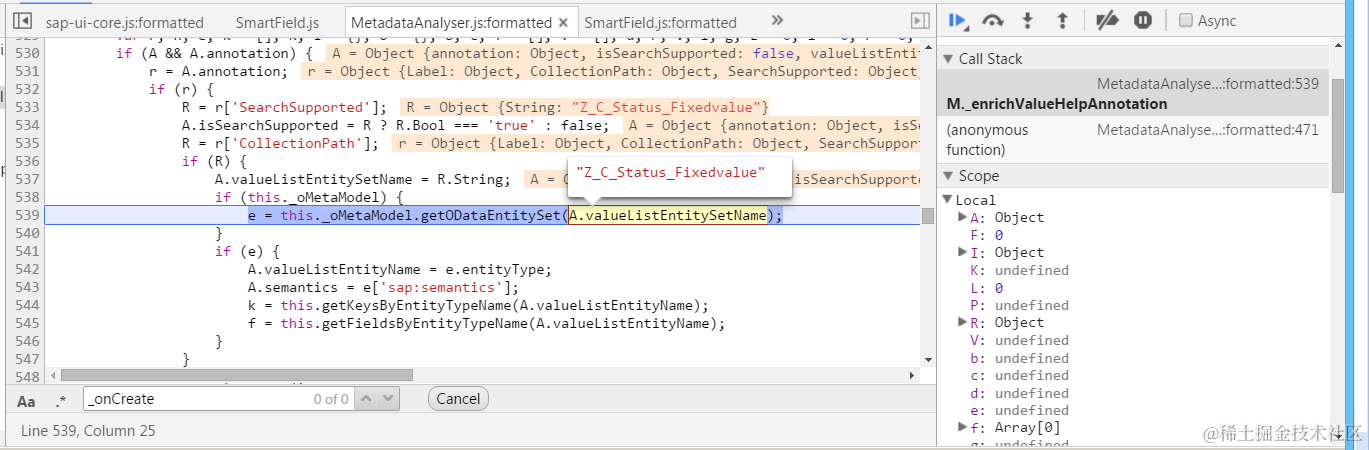Open MetadataAnalyse...:formatted:471 source link
1369x450 pixels.
point(1208,130)
